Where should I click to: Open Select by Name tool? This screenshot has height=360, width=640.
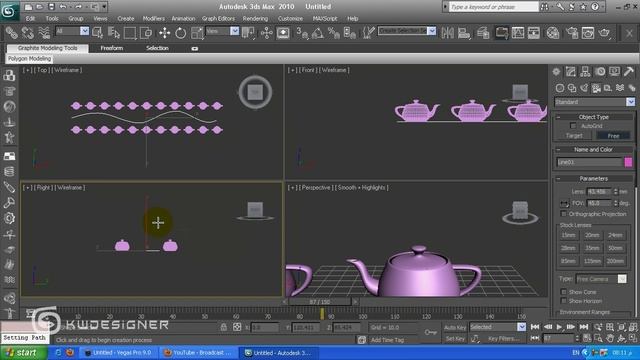[x=114, y=33]
